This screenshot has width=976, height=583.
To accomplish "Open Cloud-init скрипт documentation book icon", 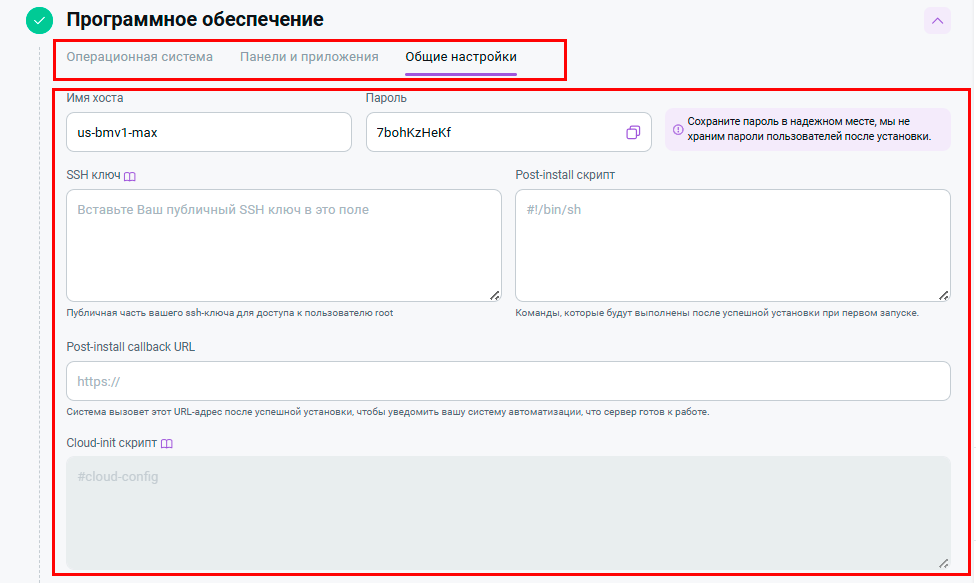I will [x=168, y=443].
